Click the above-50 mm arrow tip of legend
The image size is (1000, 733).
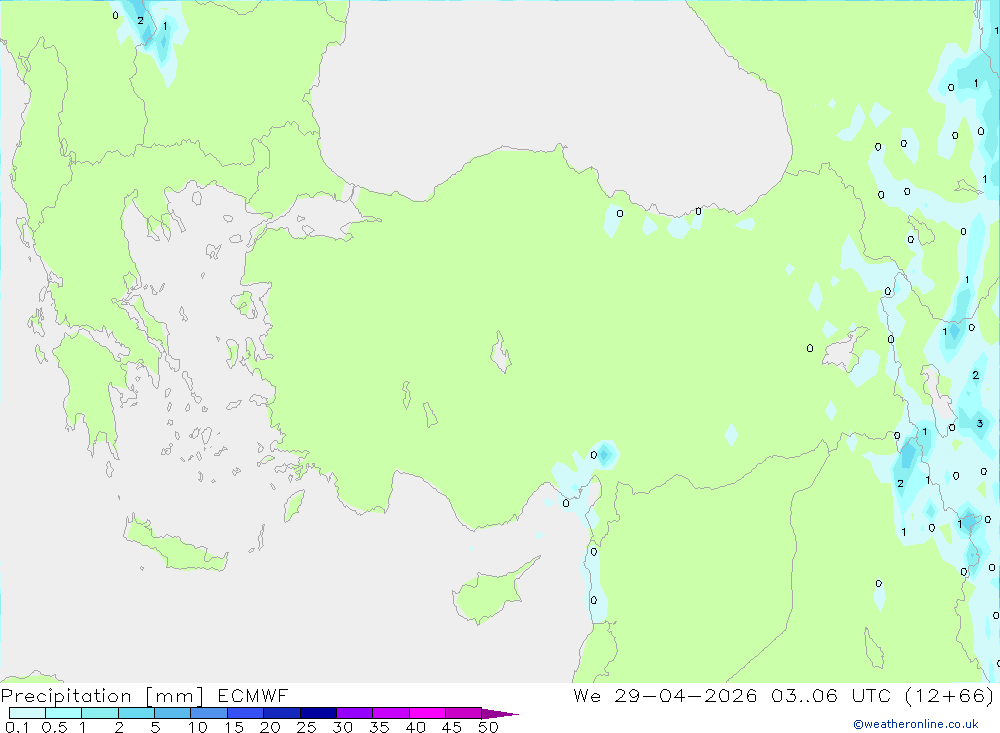tap(500, 713)
